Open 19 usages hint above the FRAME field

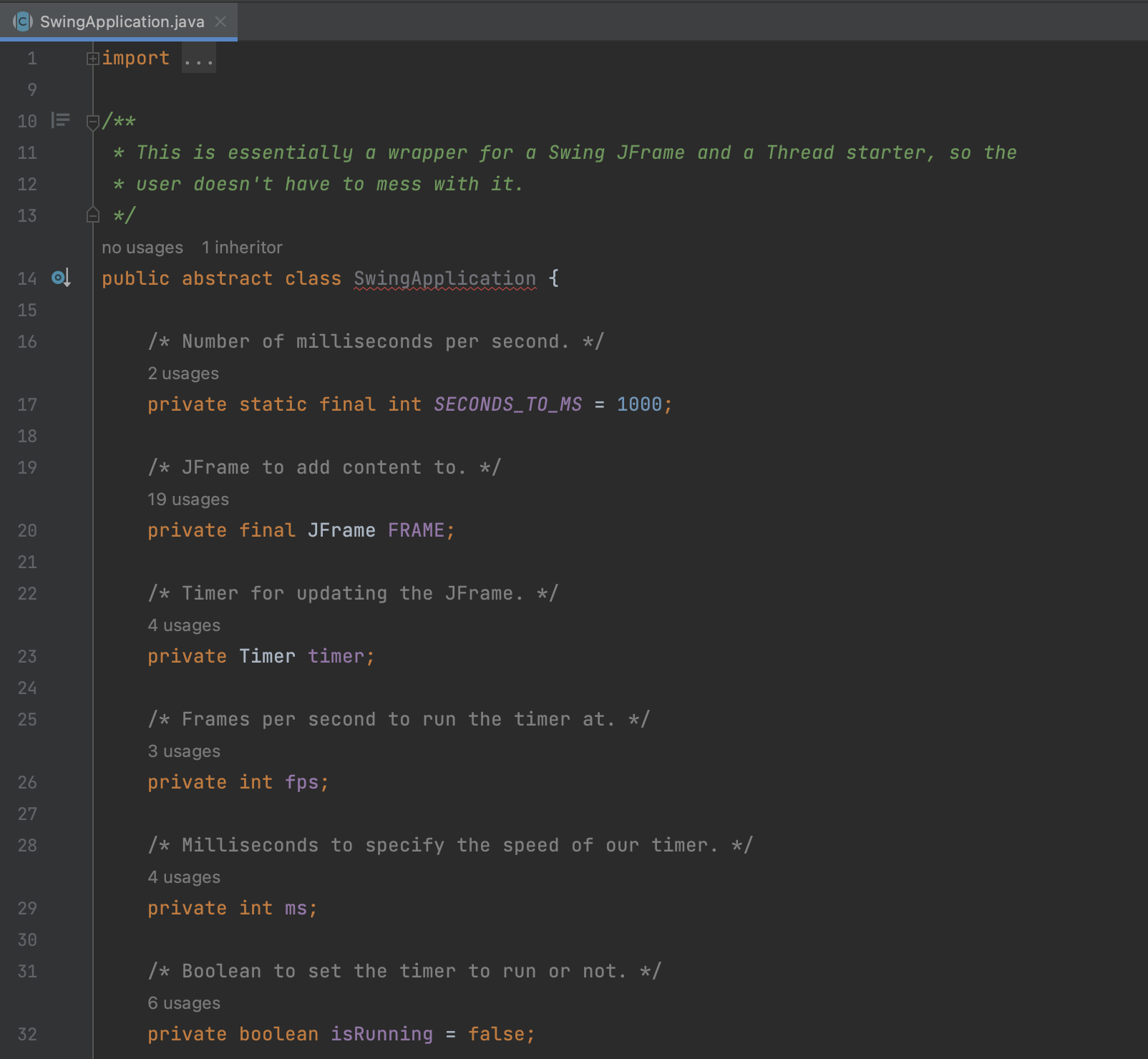coord(188,499)
